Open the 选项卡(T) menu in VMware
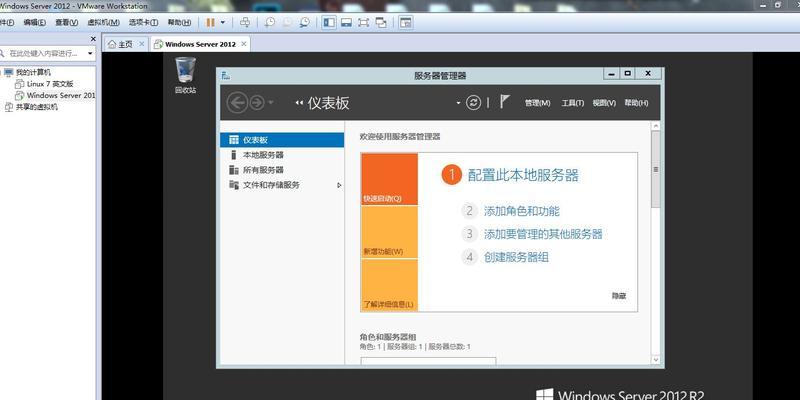The image size is (800, 400). pos(143,23)
